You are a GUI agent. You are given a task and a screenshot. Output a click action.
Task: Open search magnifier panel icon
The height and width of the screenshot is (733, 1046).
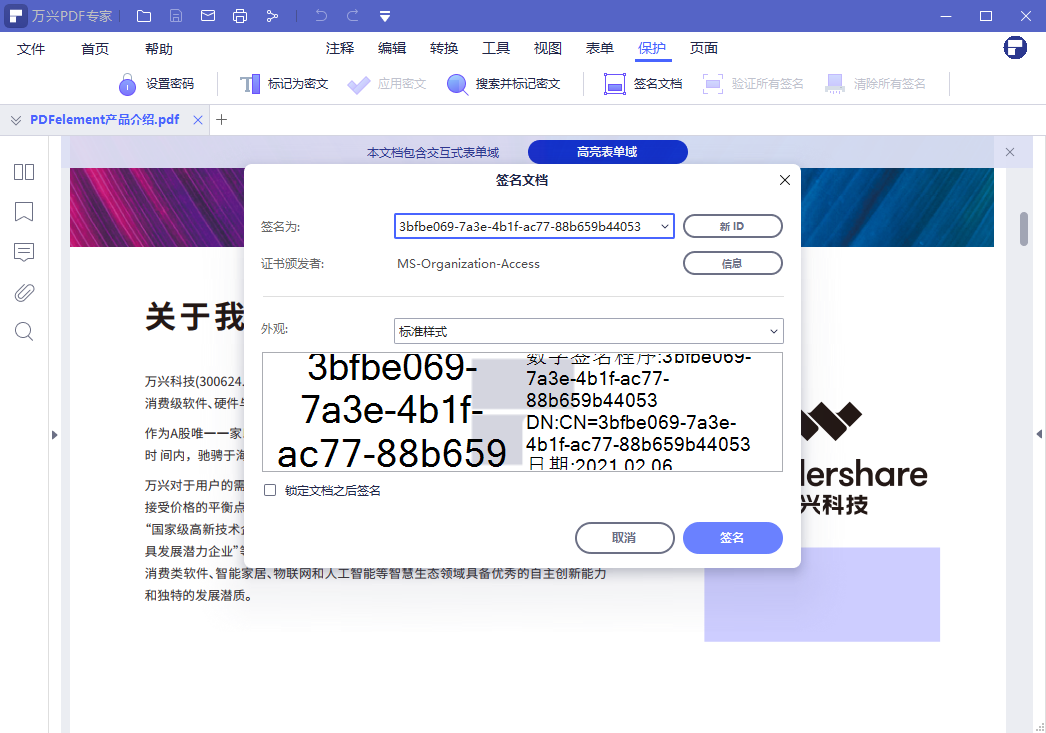[24, 331]
